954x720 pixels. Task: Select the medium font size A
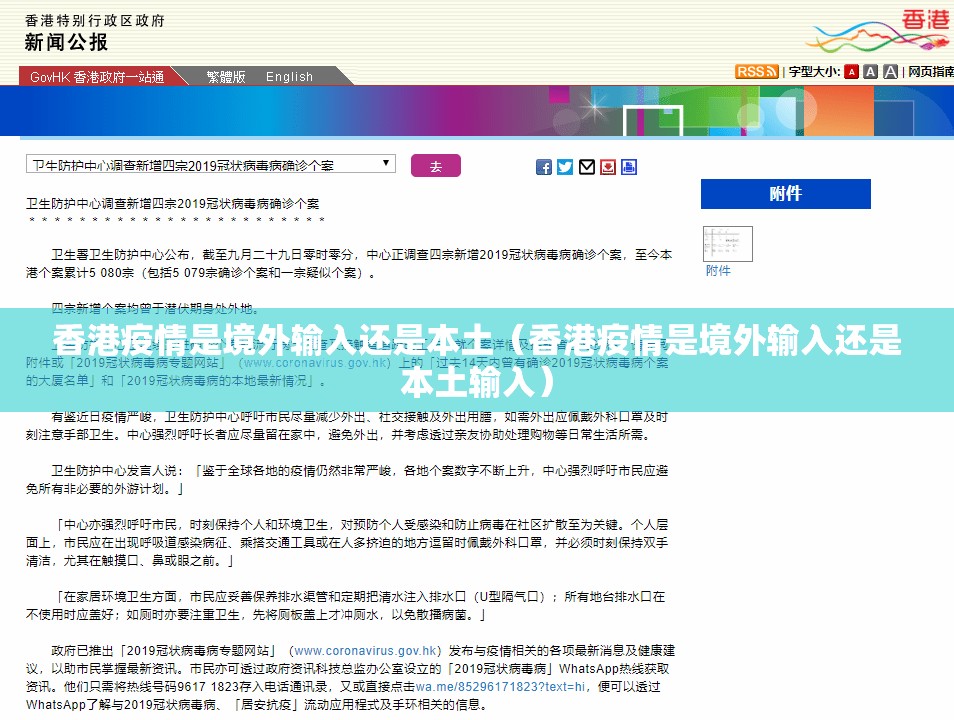(871, 72)
